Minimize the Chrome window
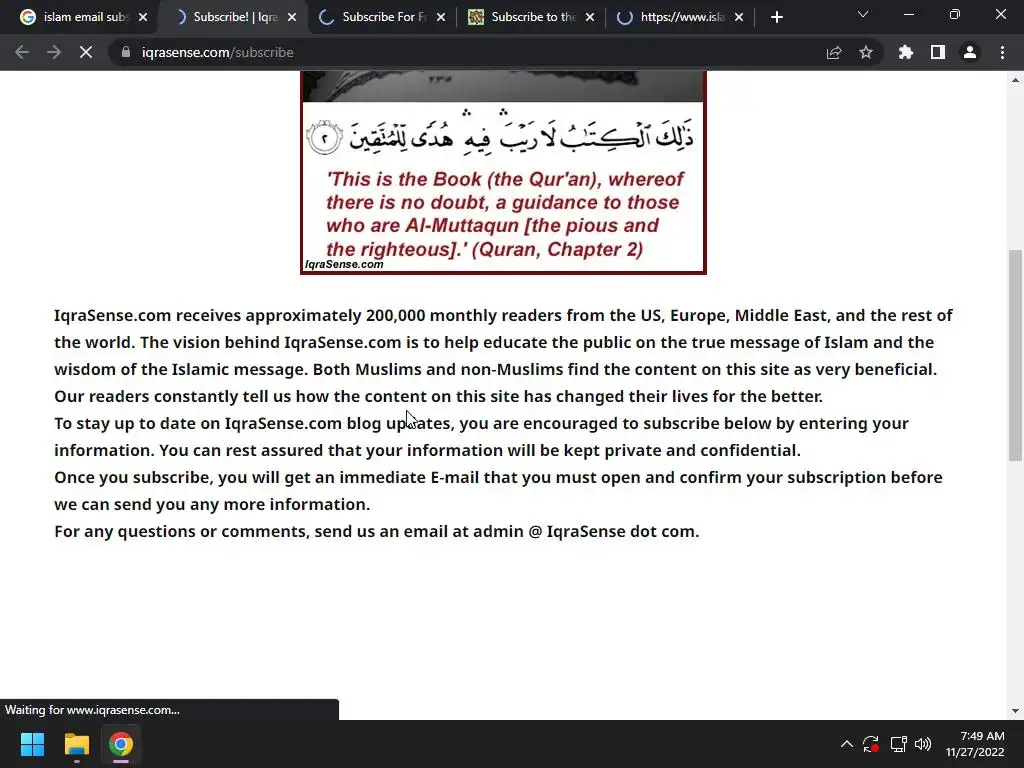 908,14
